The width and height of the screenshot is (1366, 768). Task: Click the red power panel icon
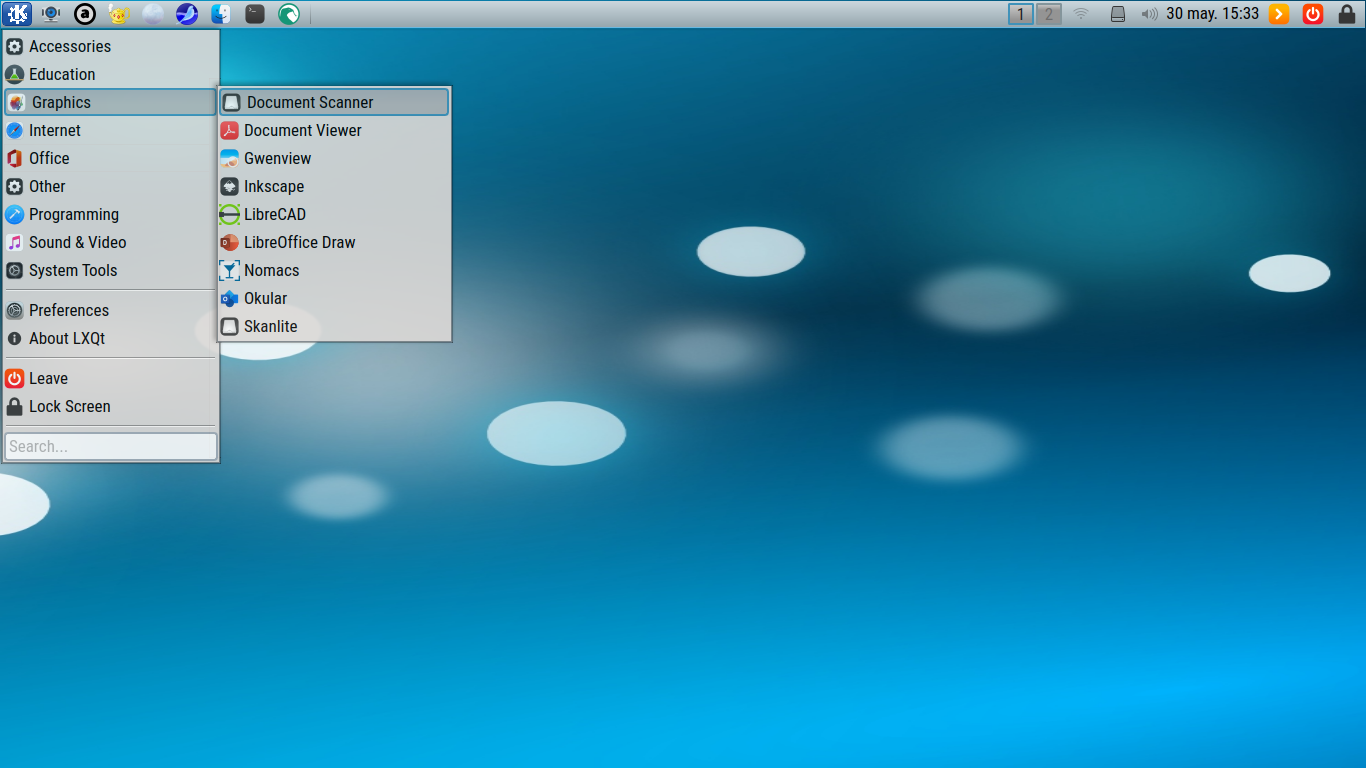1313,14
